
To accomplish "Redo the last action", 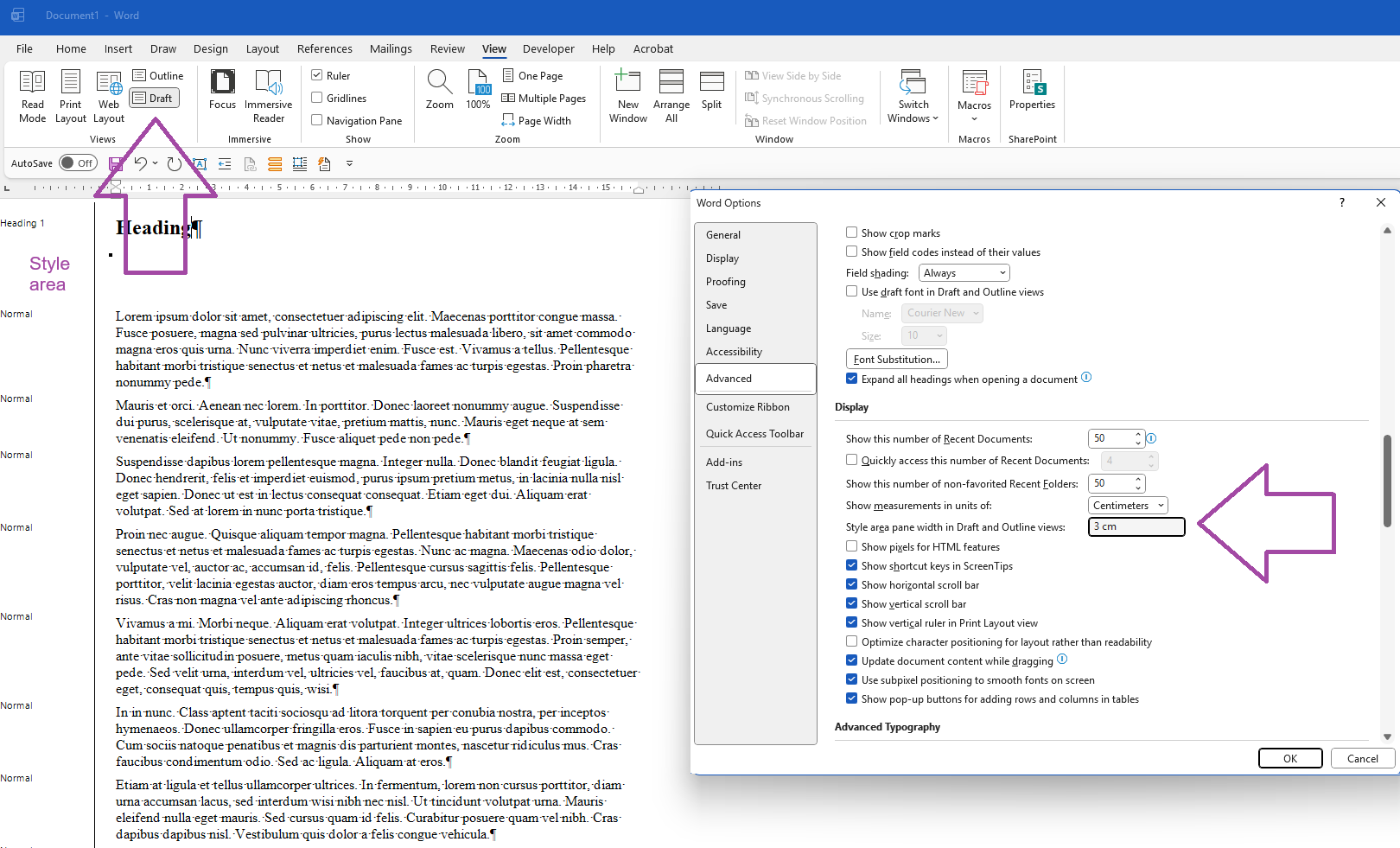I will tap(175, 163).
